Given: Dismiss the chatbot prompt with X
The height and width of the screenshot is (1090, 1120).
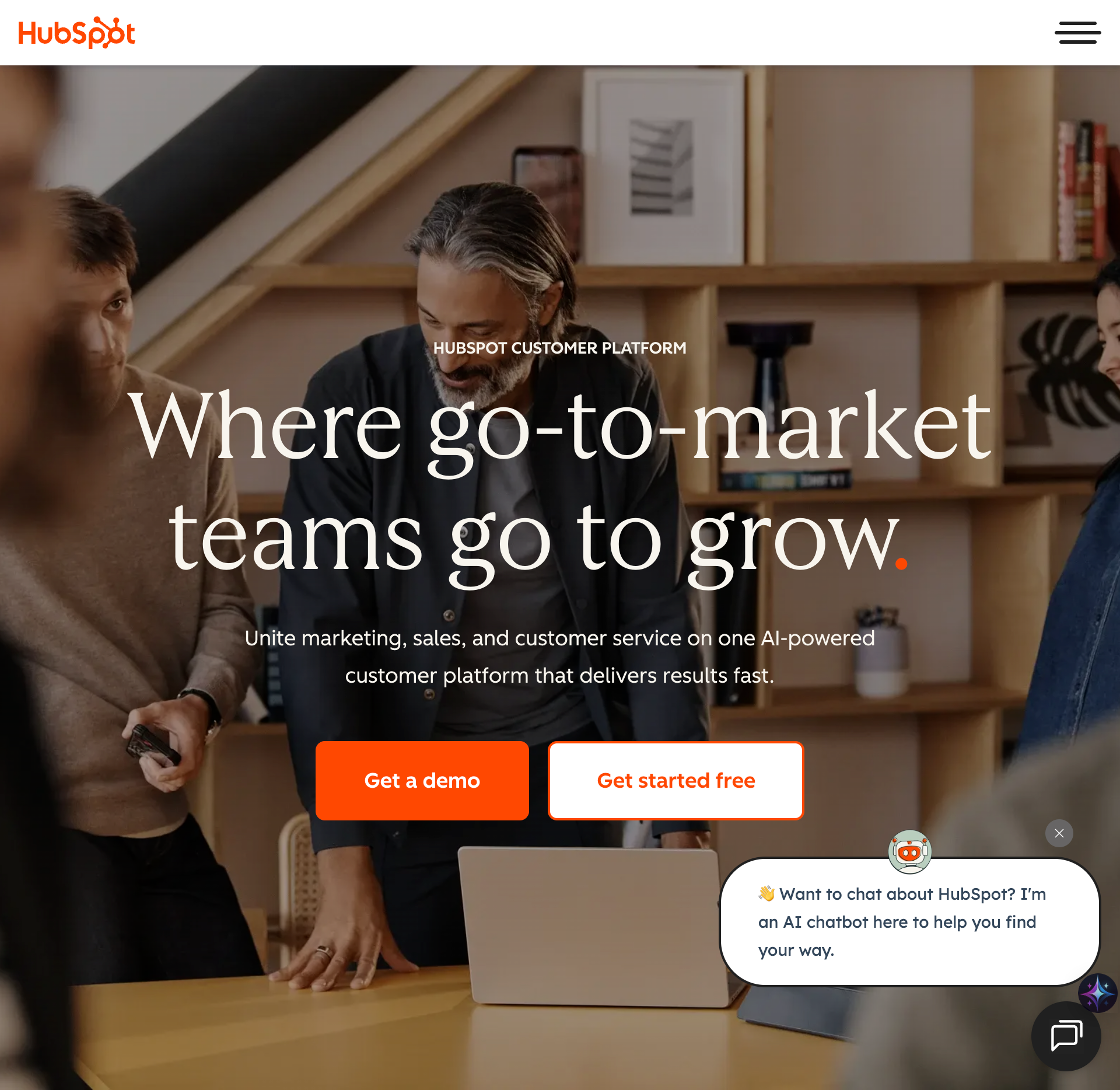Looking at the screenshot, I should click(x=1059, y=833).
